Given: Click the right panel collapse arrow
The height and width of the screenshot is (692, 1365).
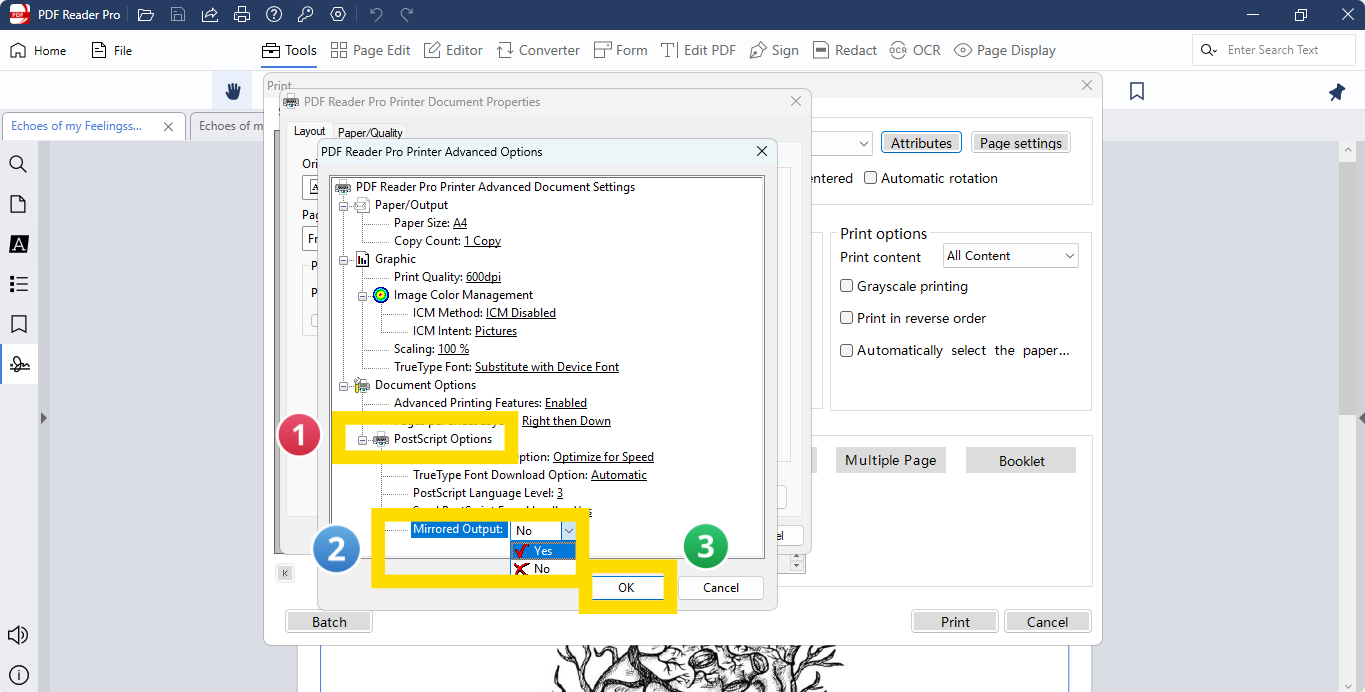Looking at the screenshot, I should (1361, 418).
